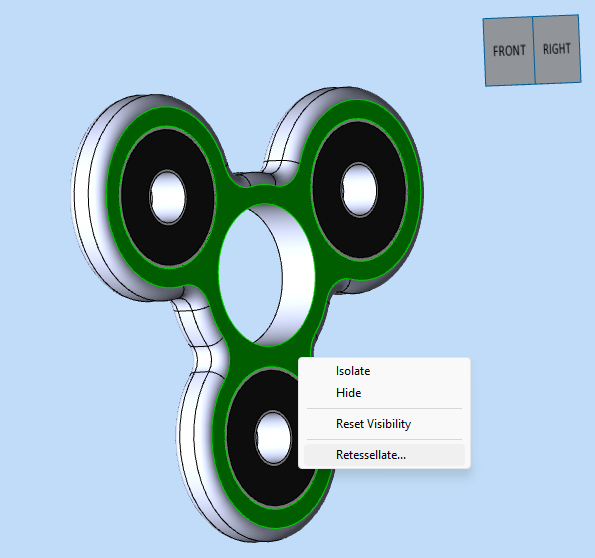Select the FRONT face of the view cube

509,51
